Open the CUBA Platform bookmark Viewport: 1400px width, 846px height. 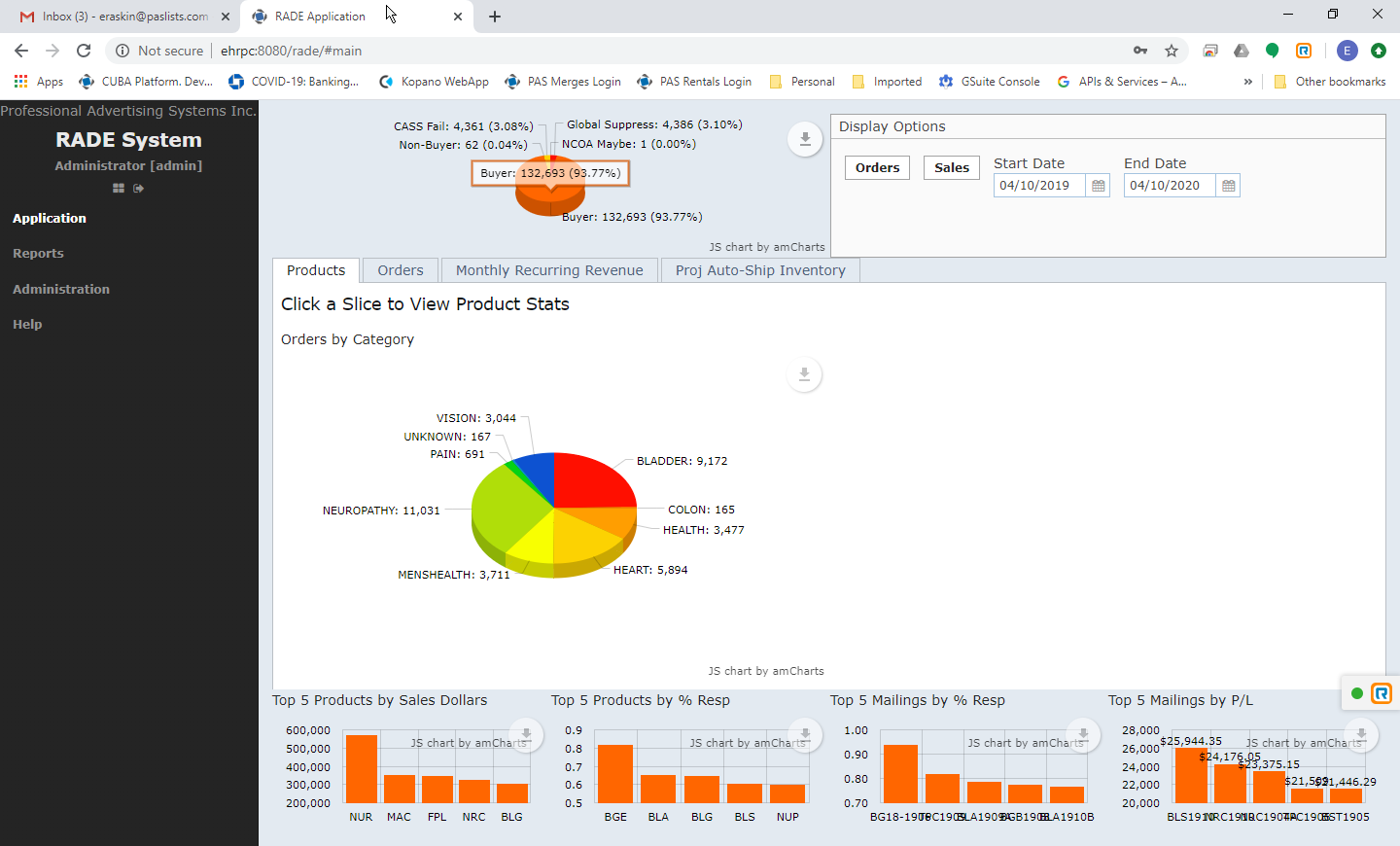[146, 82]
